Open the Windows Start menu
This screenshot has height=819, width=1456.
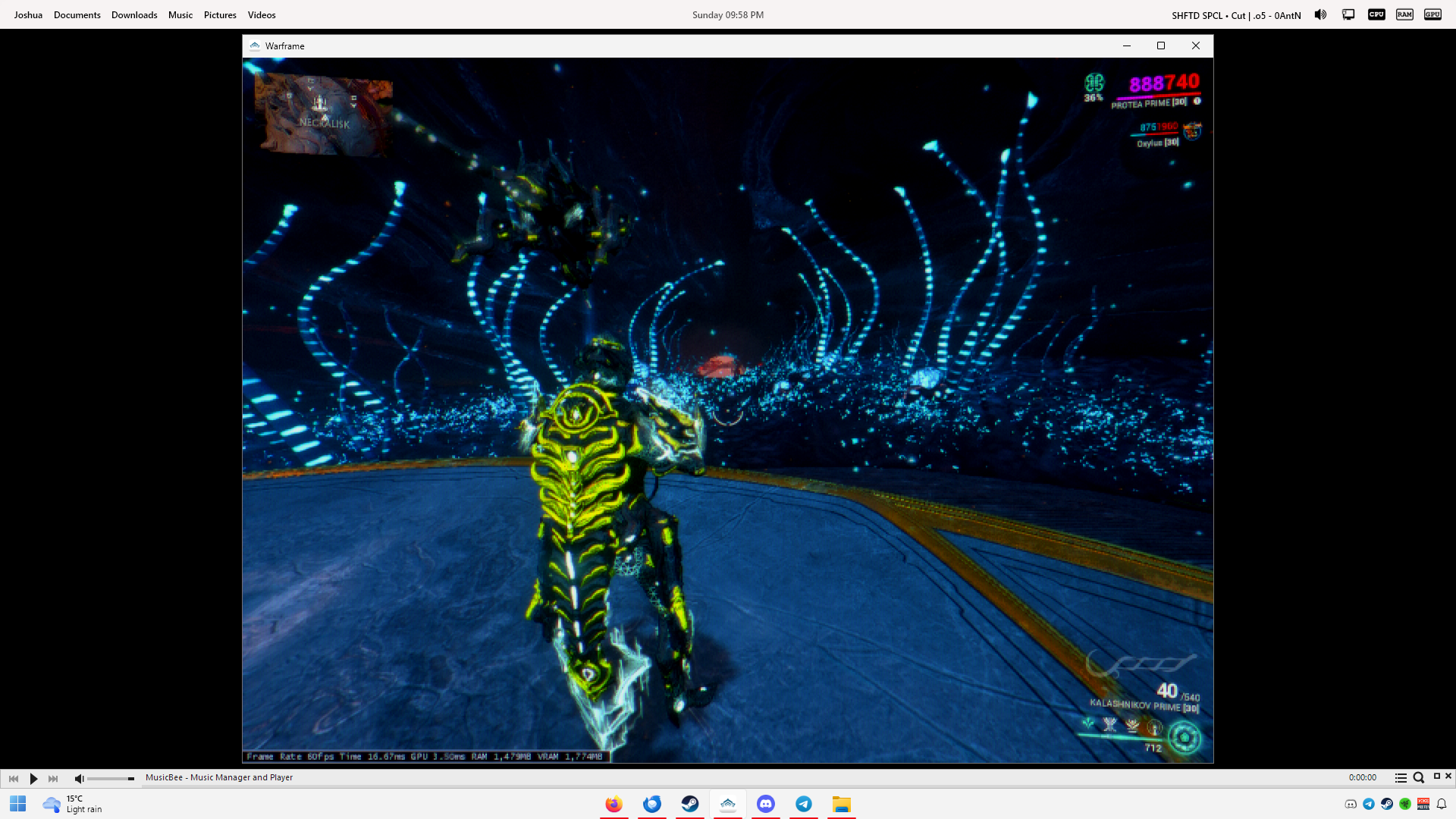point(18,804)
